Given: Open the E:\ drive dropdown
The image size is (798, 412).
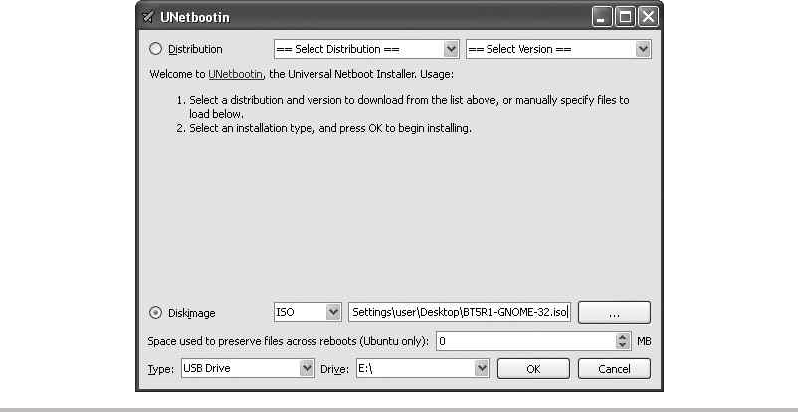Looking at the screenshot, I should (x=422, y=368).
